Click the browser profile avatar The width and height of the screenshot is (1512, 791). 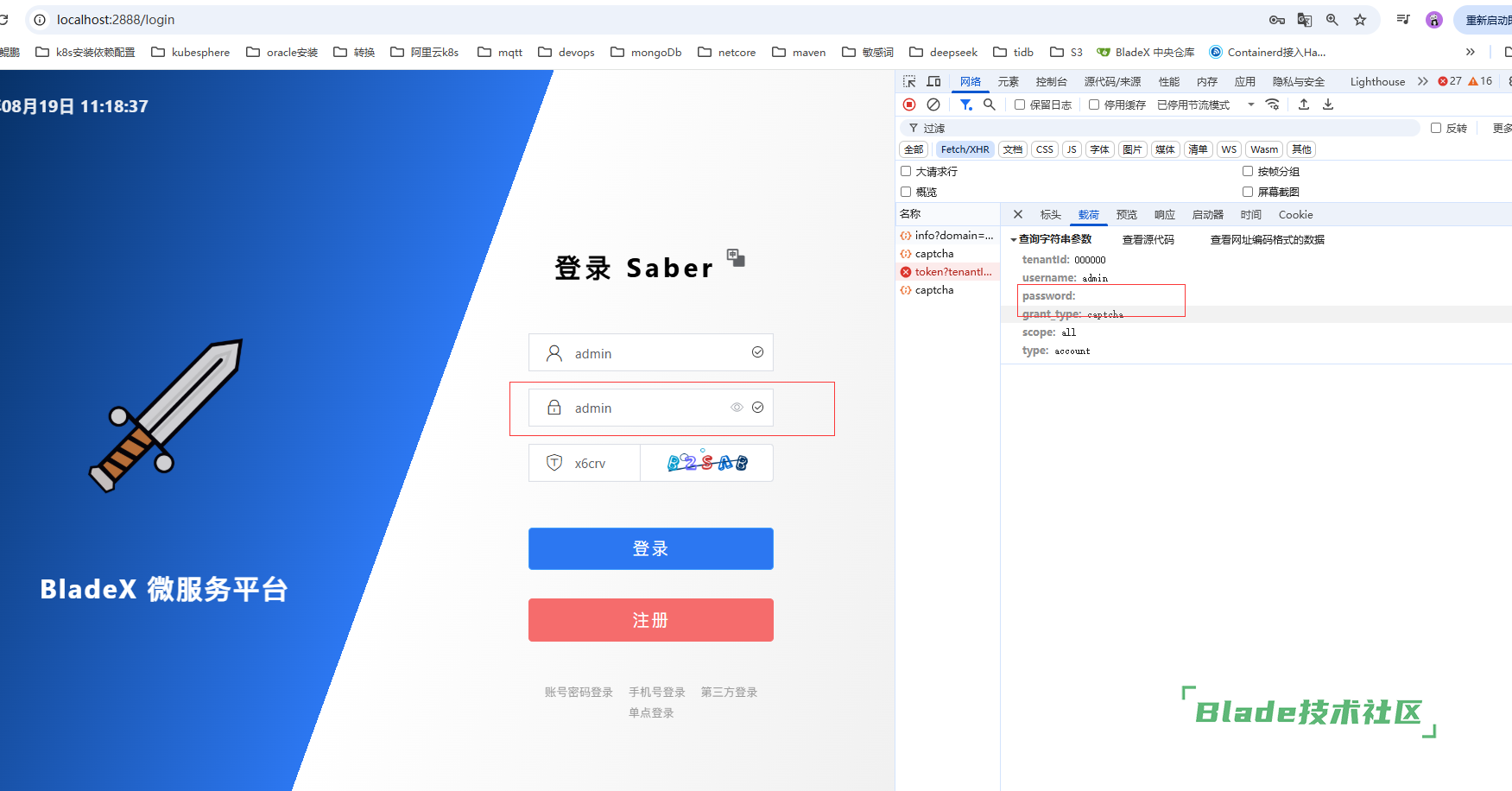[x=1434, y=20]
